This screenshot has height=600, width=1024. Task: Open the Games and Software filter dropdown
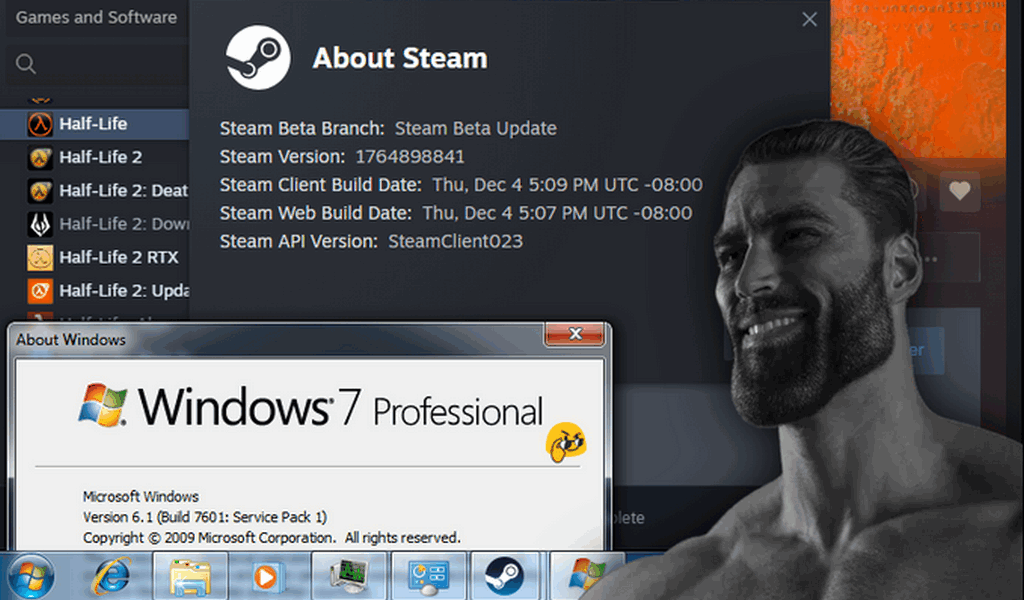point(96,18)
